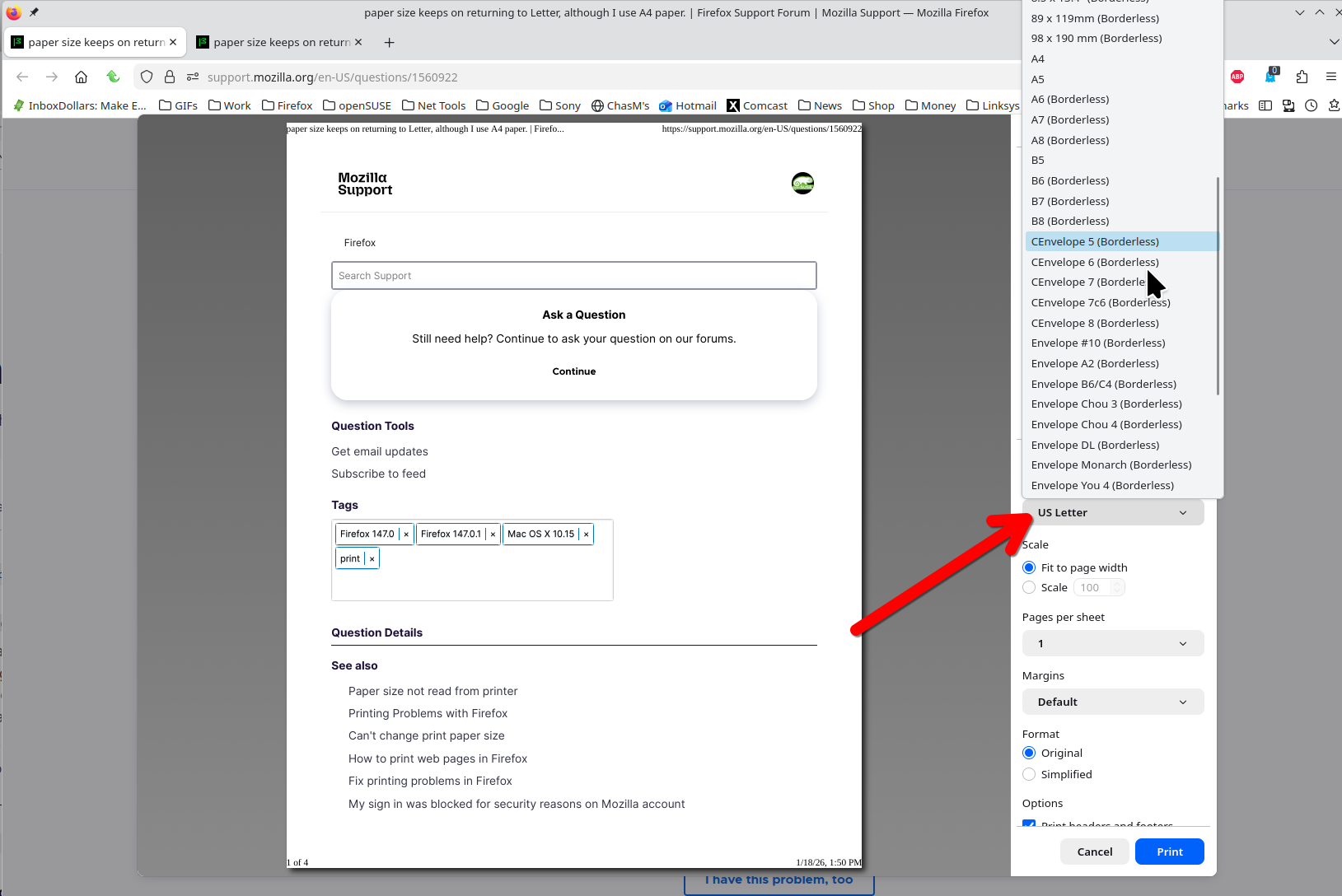Open the ChasM's bookmark
This screenshot has height=896, width=1342.
(x=620, y=105)
